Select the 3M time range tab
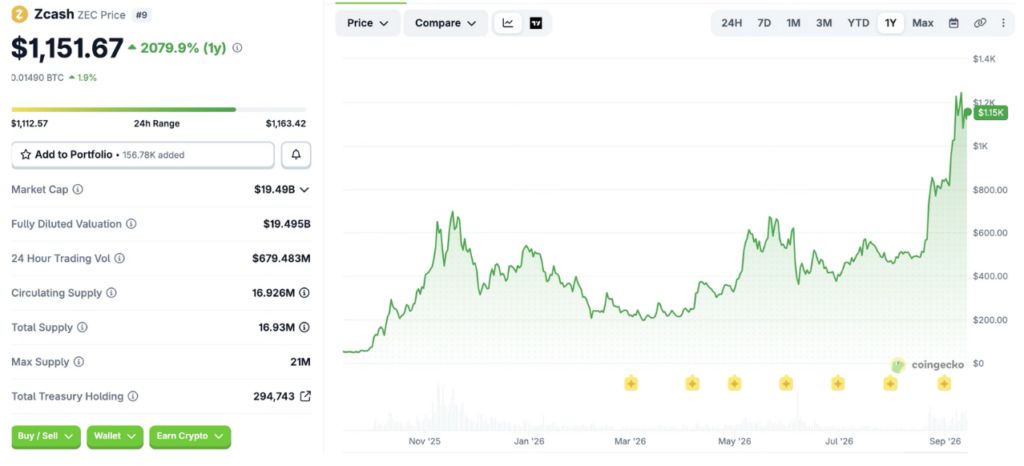 click(824, 23)
